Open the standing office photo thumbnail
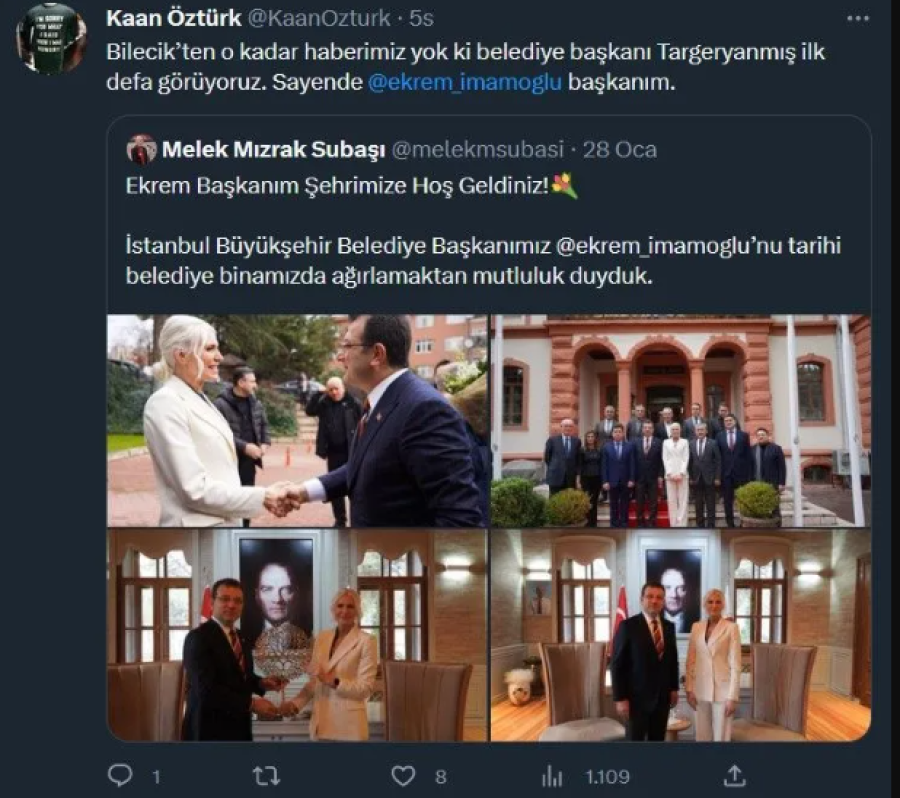The width and height of the screenshot is (900, 798). click(680, 635)
